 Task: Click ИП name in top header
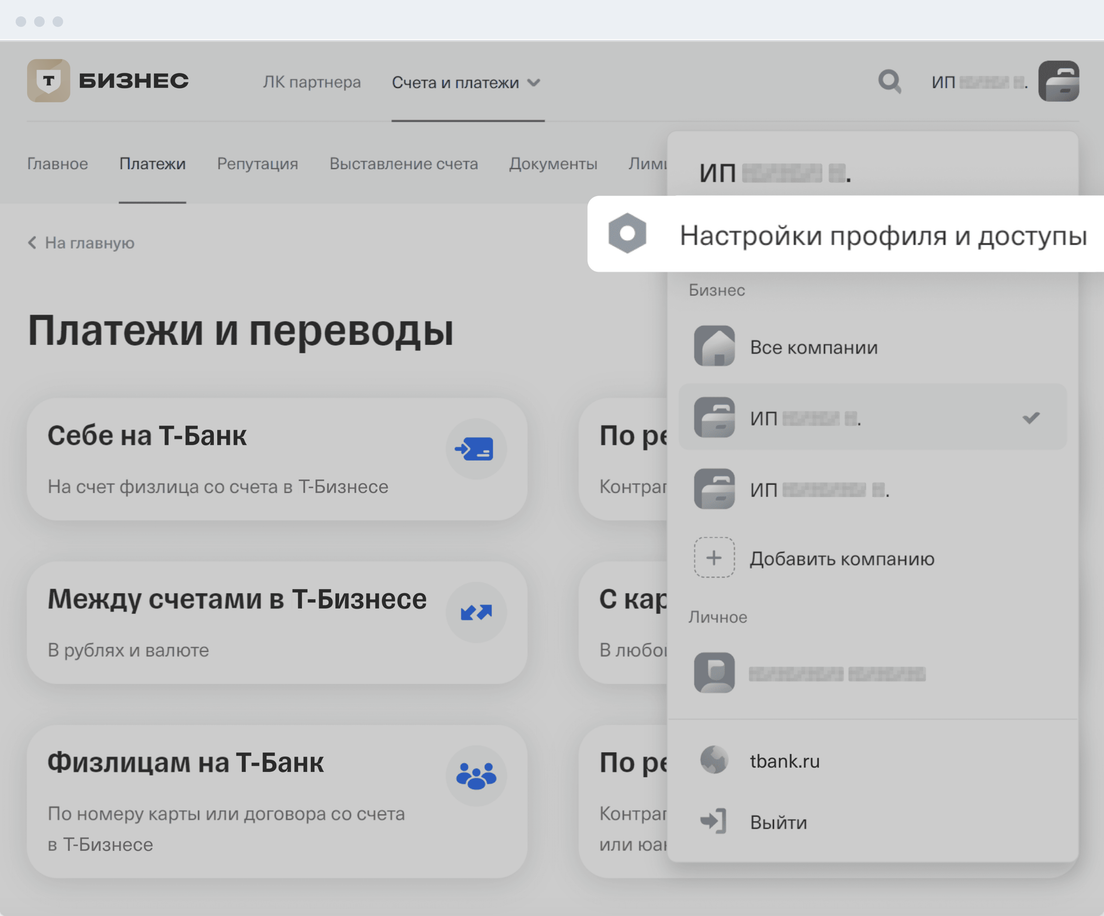coord(979,82)
